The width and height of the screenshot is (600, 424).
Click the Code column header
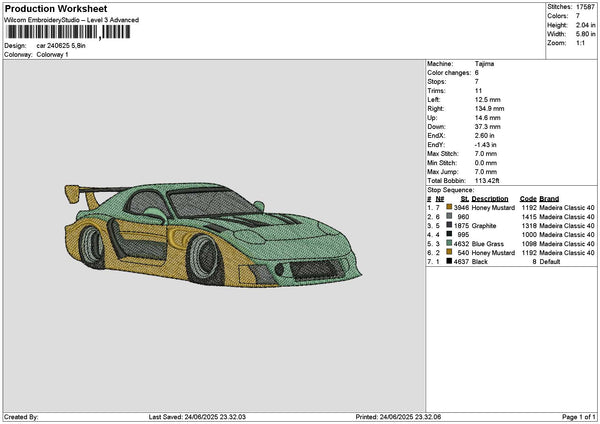528,198
